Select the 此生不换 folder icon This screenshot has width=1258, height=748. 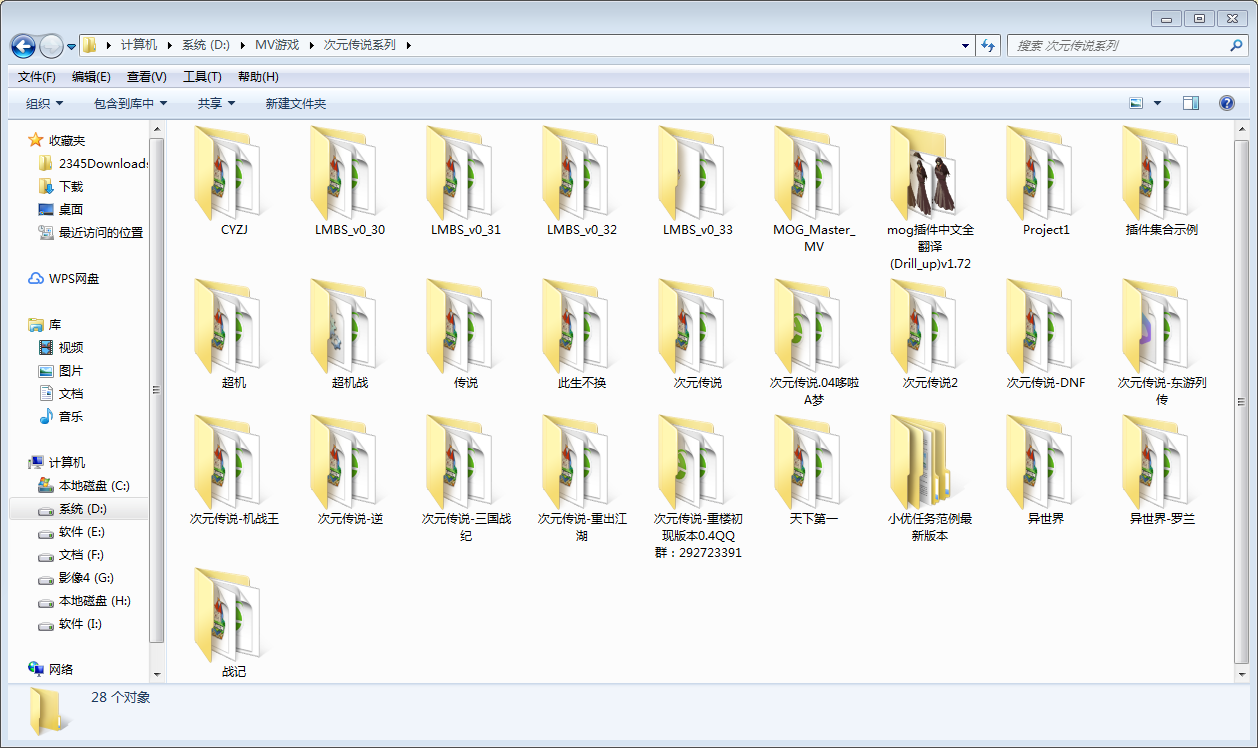581,325
